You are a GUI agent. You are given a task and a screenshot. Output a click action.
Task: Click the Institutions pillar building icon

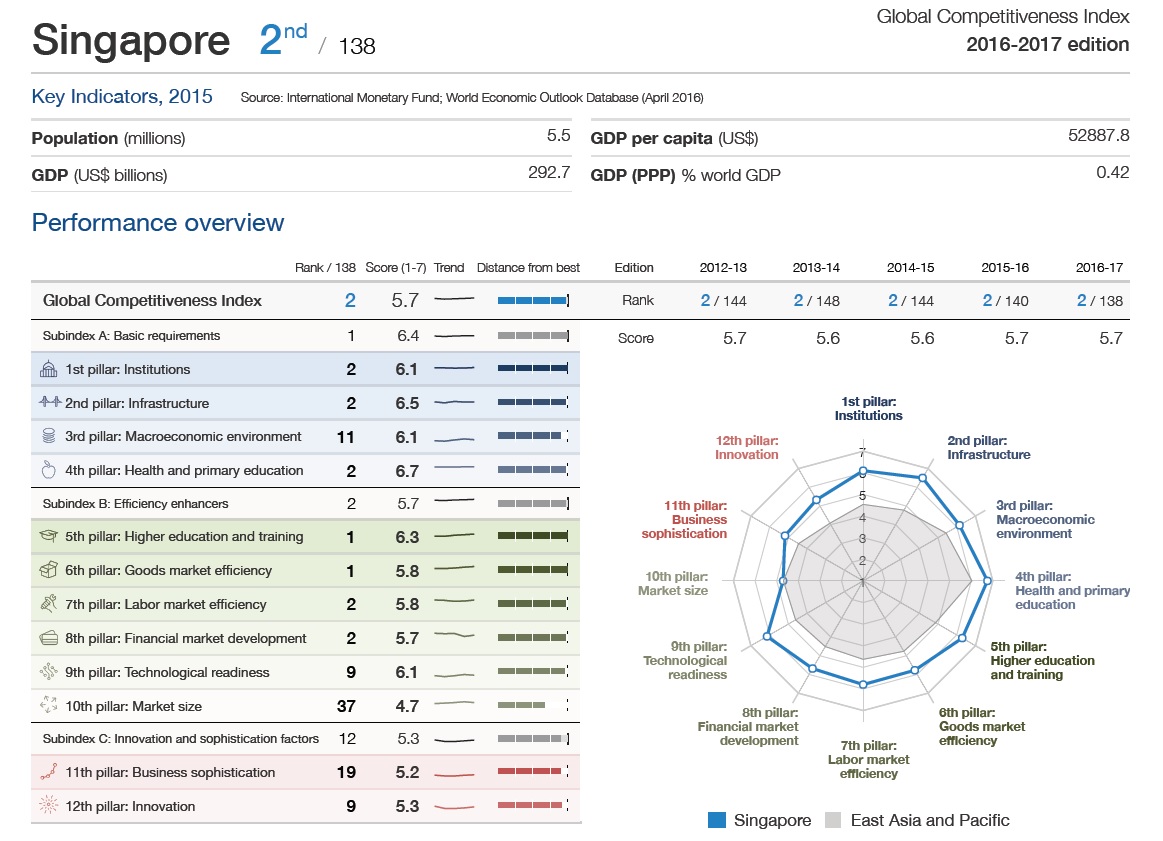(x=48, y=369)
